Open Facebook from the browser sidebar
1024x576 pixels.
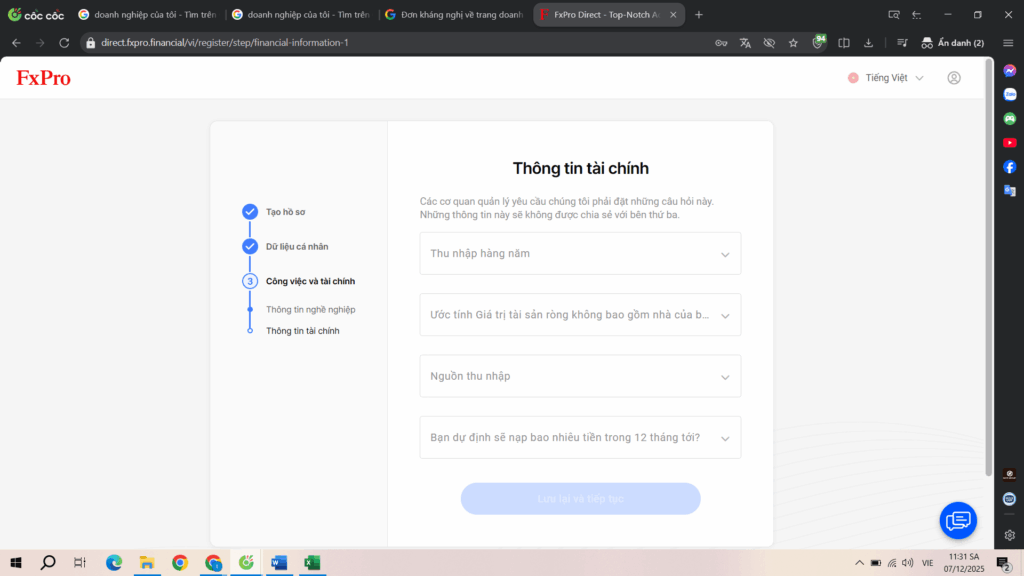tap(1010, 167)
